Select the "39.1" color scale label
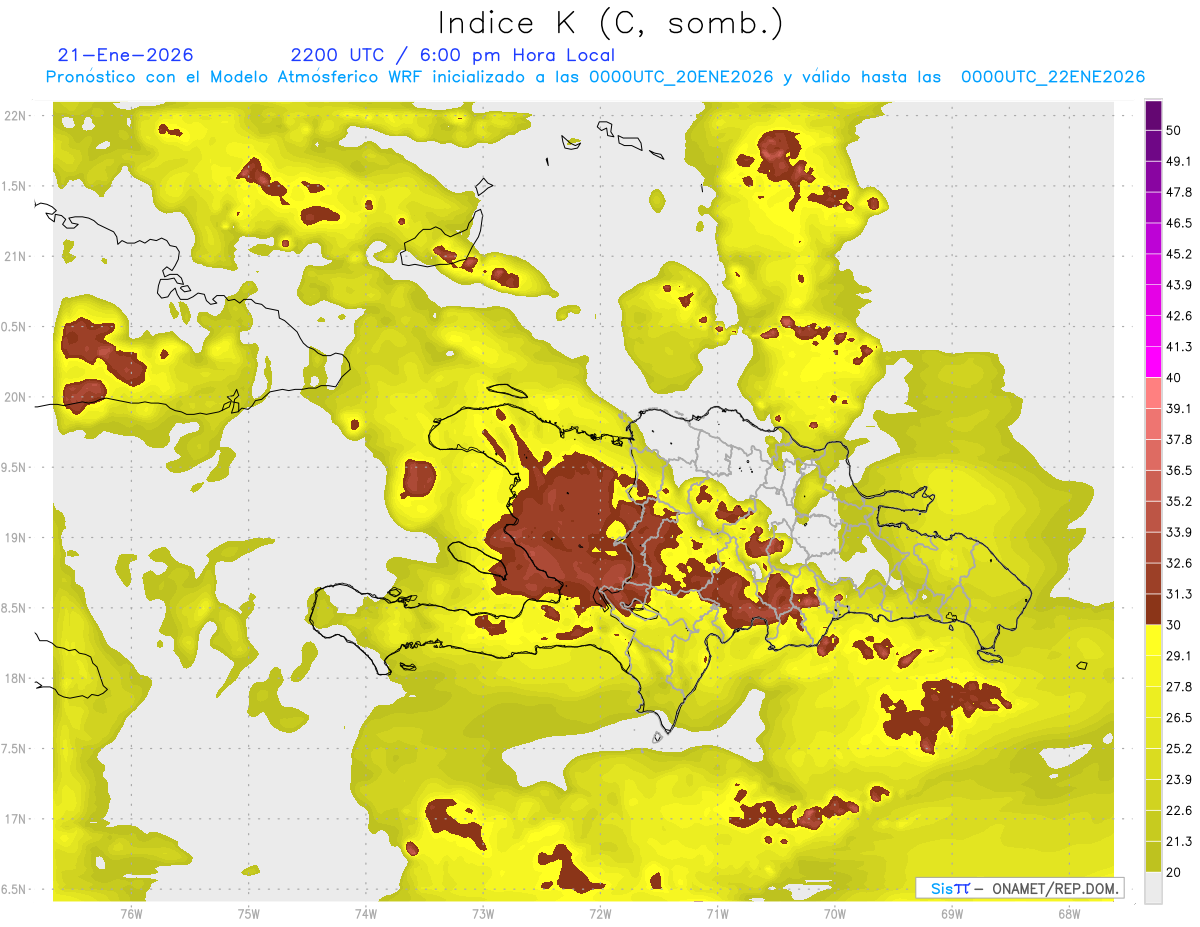 pyautogui.click(x=1179, y=408)
